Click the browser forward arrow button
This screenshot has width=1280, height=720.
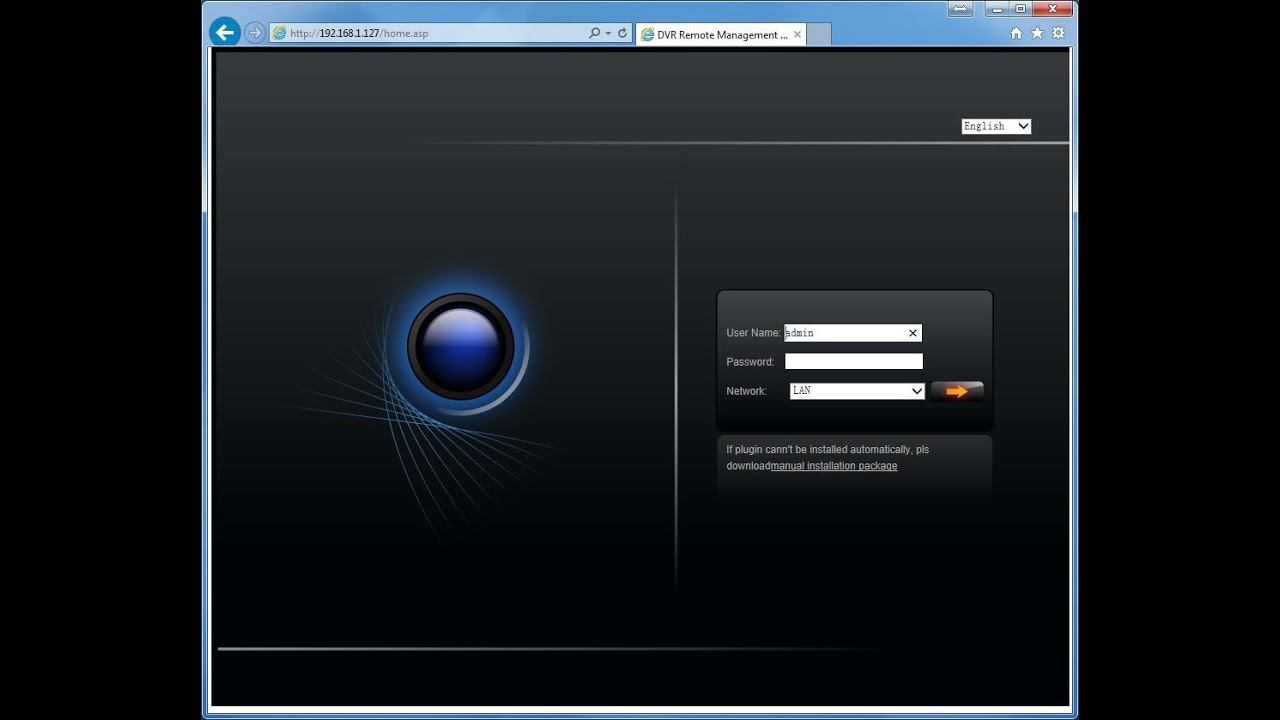[x=255, y=33]
